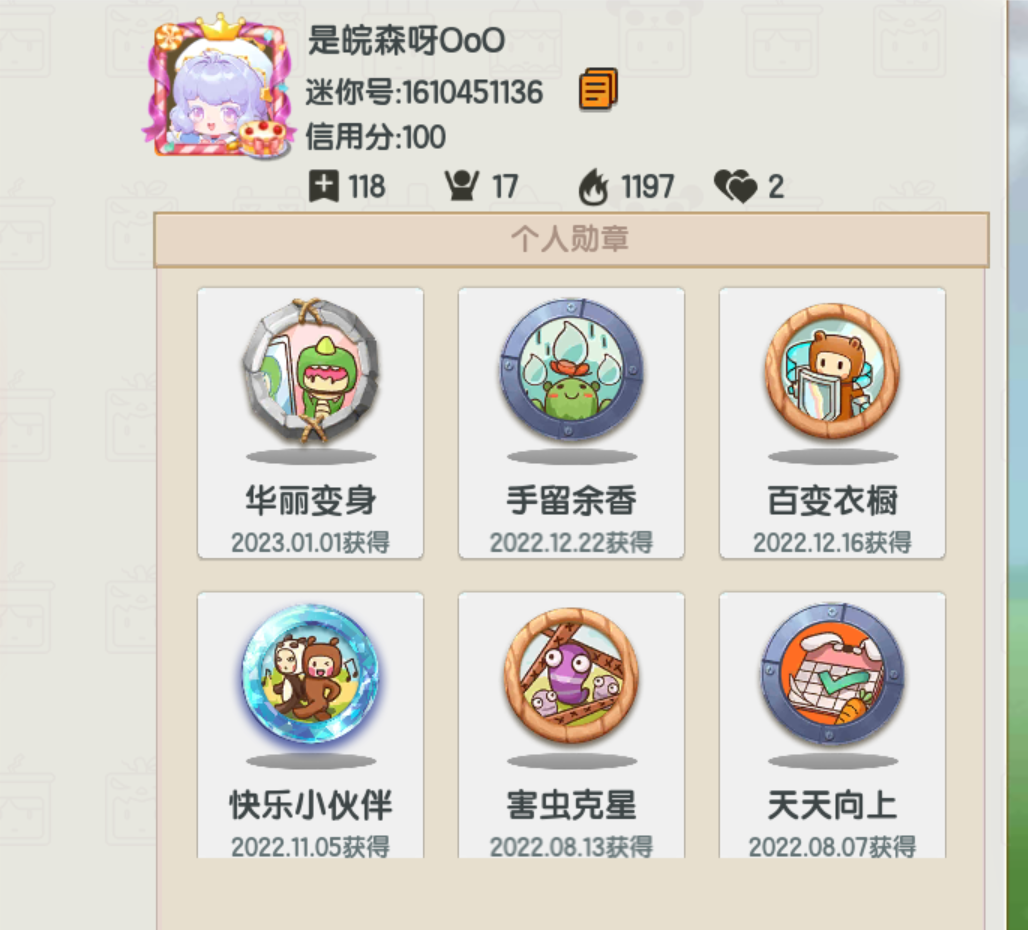
Task: Select the 个人勋章 header tab
Action: pyautogui.click(x=571, y=239)
